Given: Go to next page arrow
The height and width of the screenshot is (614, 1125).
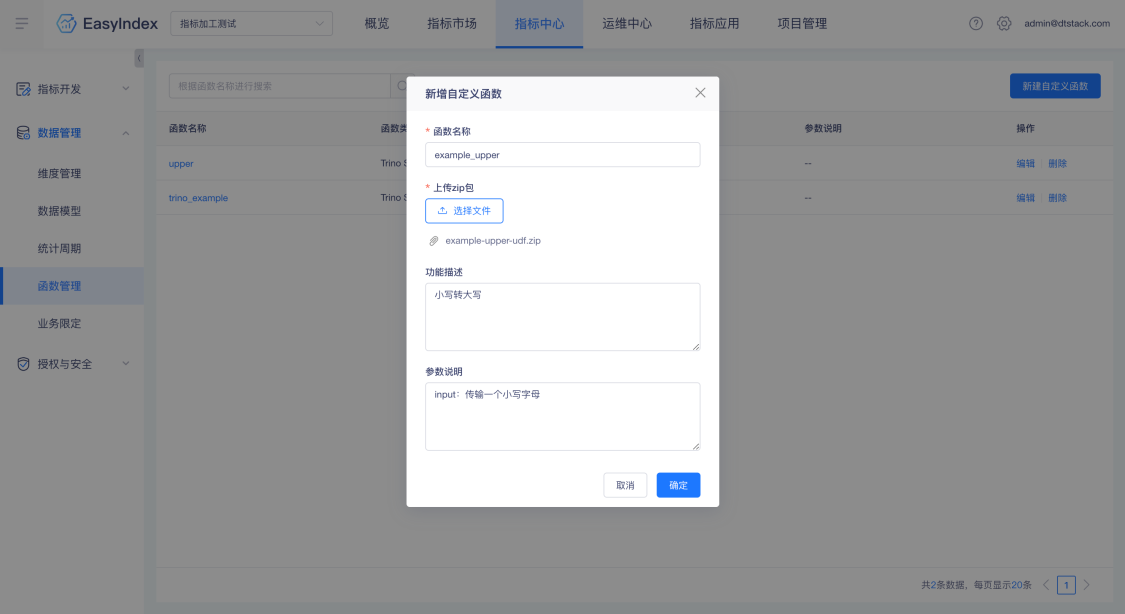Looking at the screenshot, I should tap(1086, 585).
